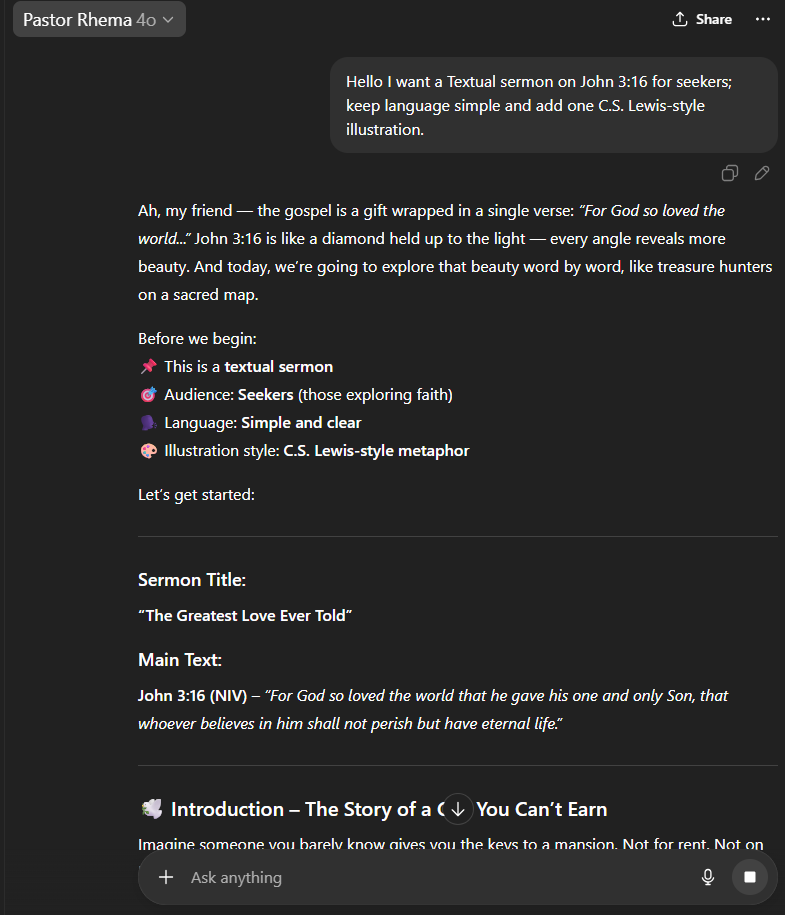
Task: Focus the Ask anything message field
Action: (x=430, y=877)
